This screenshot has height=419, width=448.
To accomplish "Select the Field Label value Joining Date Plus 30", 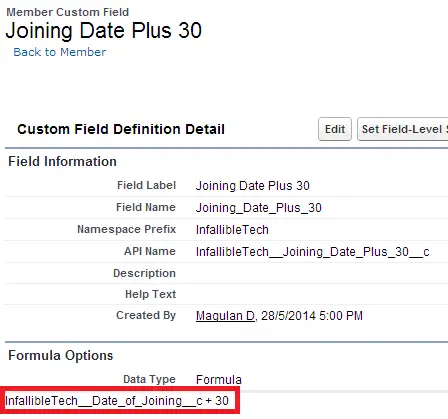I will [x=253, y=186].
